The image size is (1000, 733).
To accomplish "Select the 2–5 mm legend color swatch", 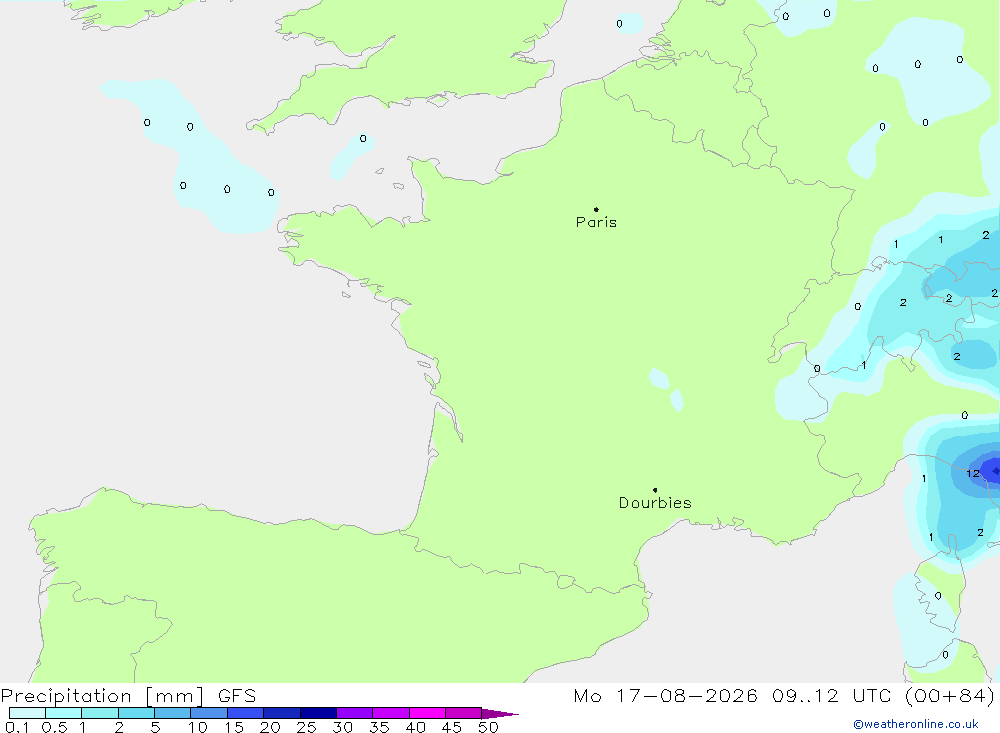I will (x=136, y=713).
